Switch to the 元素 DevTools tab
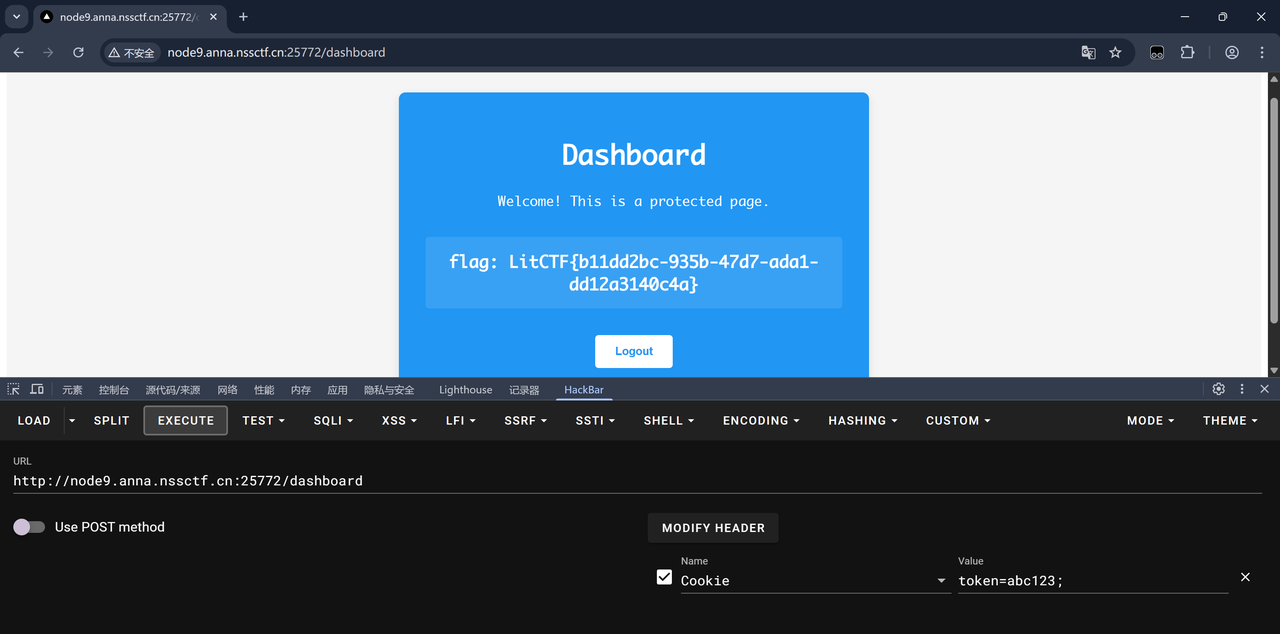This screenshot has height=634, width=1280. tap(72, 390)
